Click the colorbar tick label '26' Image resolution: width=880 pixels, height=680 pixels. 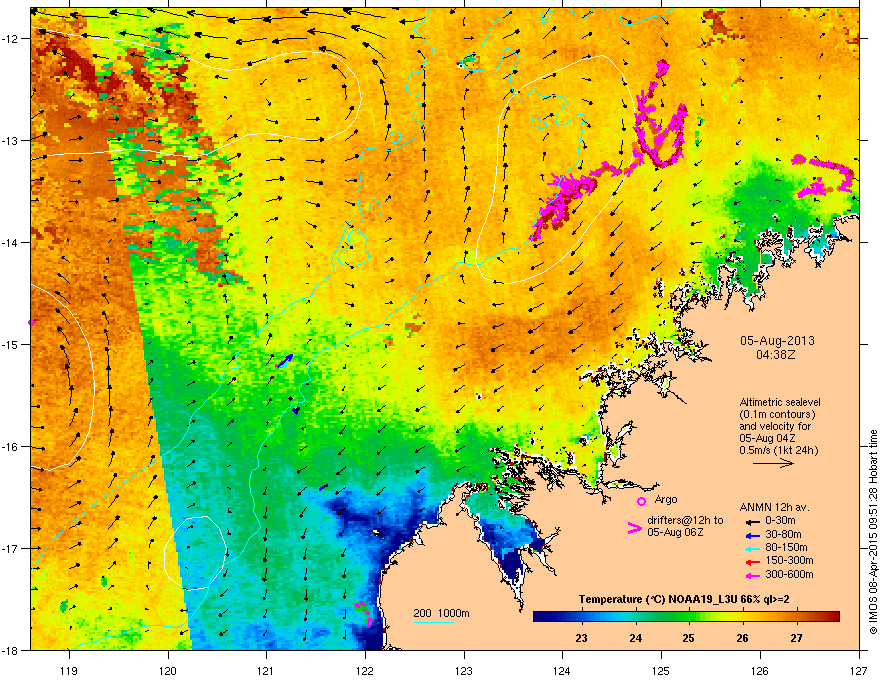click(x=742, y=638)
